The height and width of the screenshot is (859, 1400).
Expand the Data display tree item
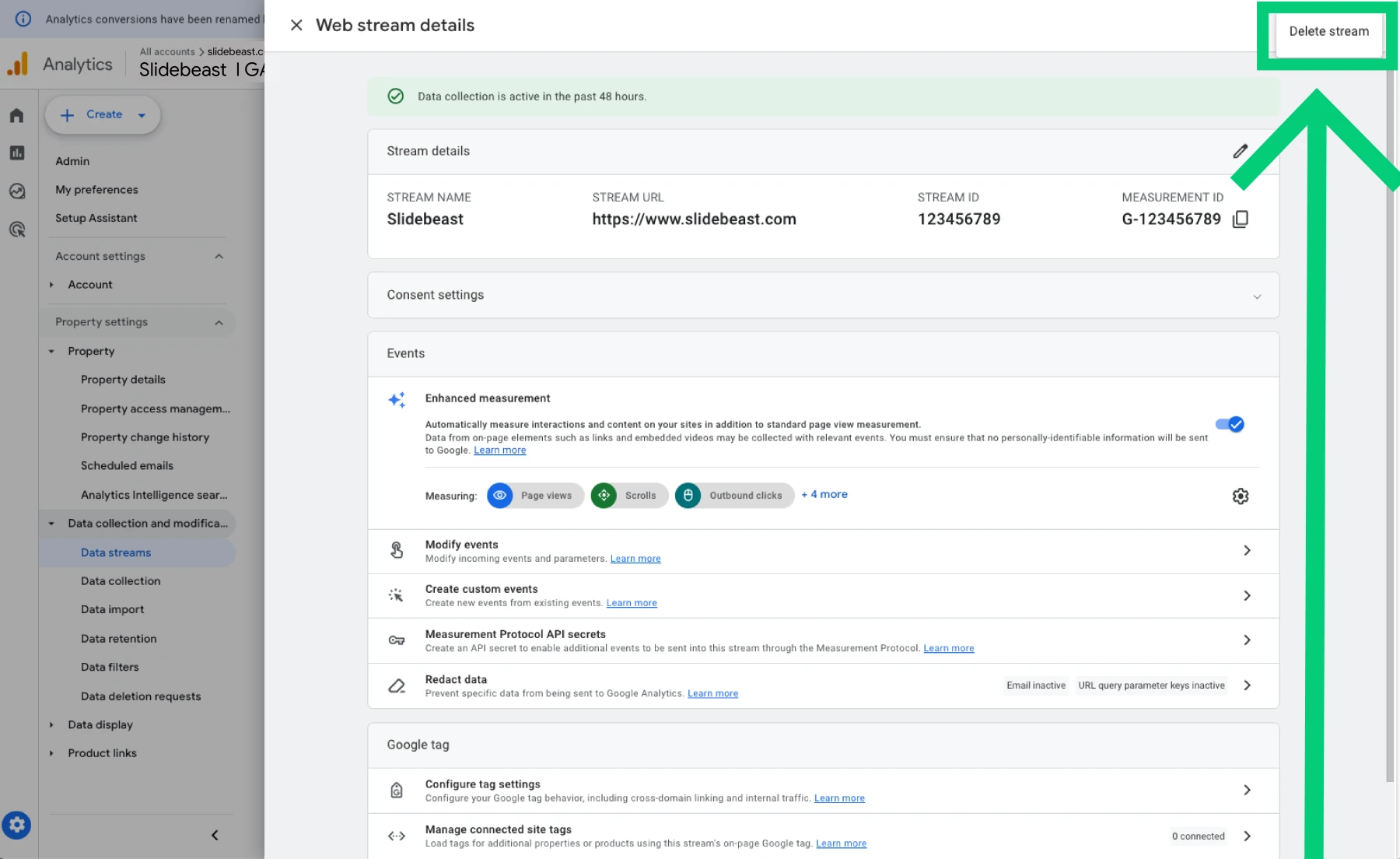[x=51, y=725]
